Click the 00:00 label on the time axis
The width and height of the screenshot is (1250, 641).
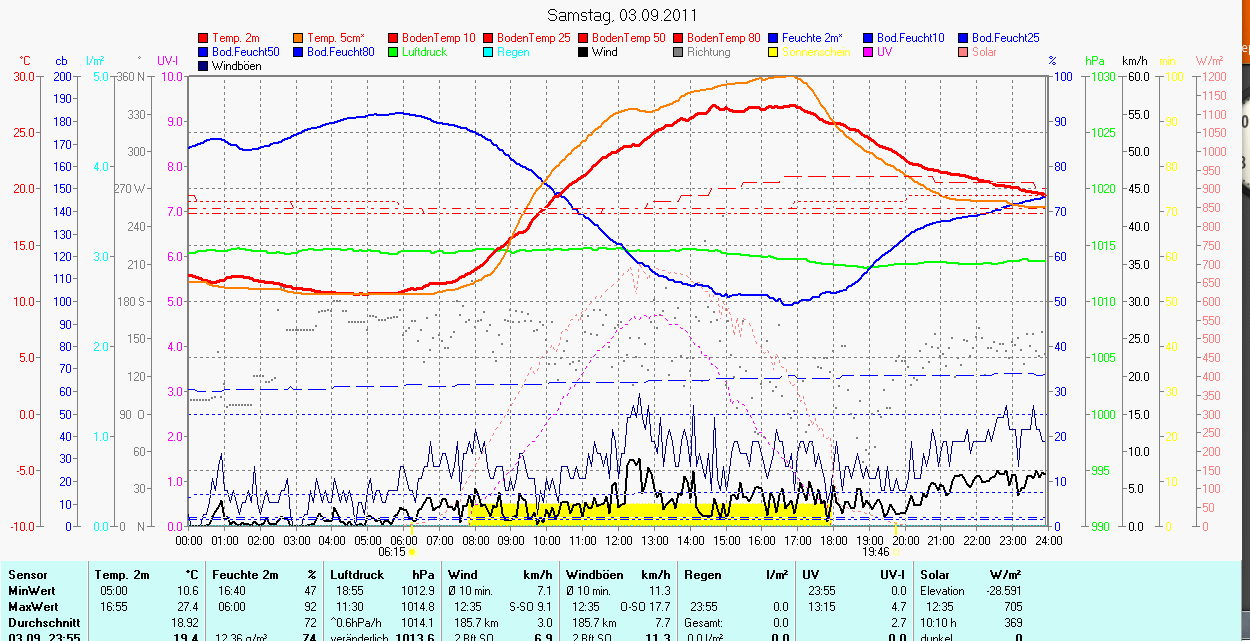(x=189, y=540)
